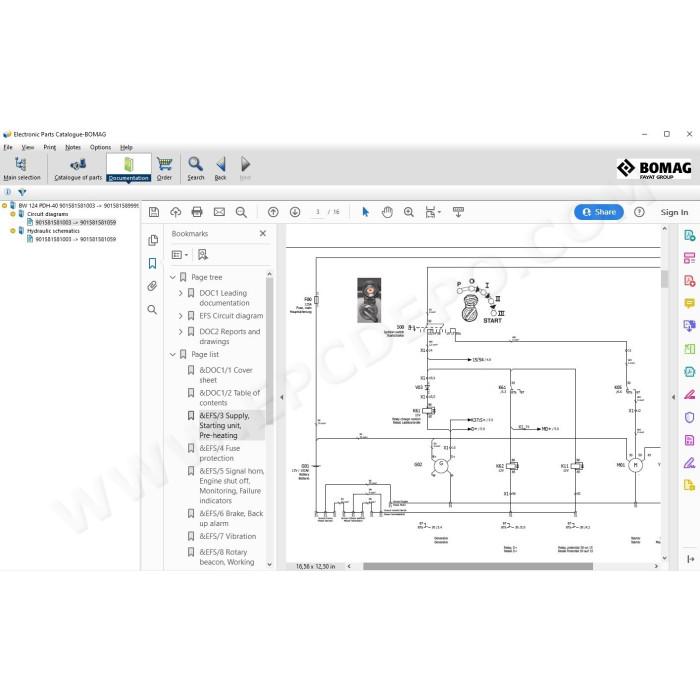This screenshot has height=700, width=700.
Task: Close the Bookmarks panel
Action: pyautogui.click(x=262, y=233)
